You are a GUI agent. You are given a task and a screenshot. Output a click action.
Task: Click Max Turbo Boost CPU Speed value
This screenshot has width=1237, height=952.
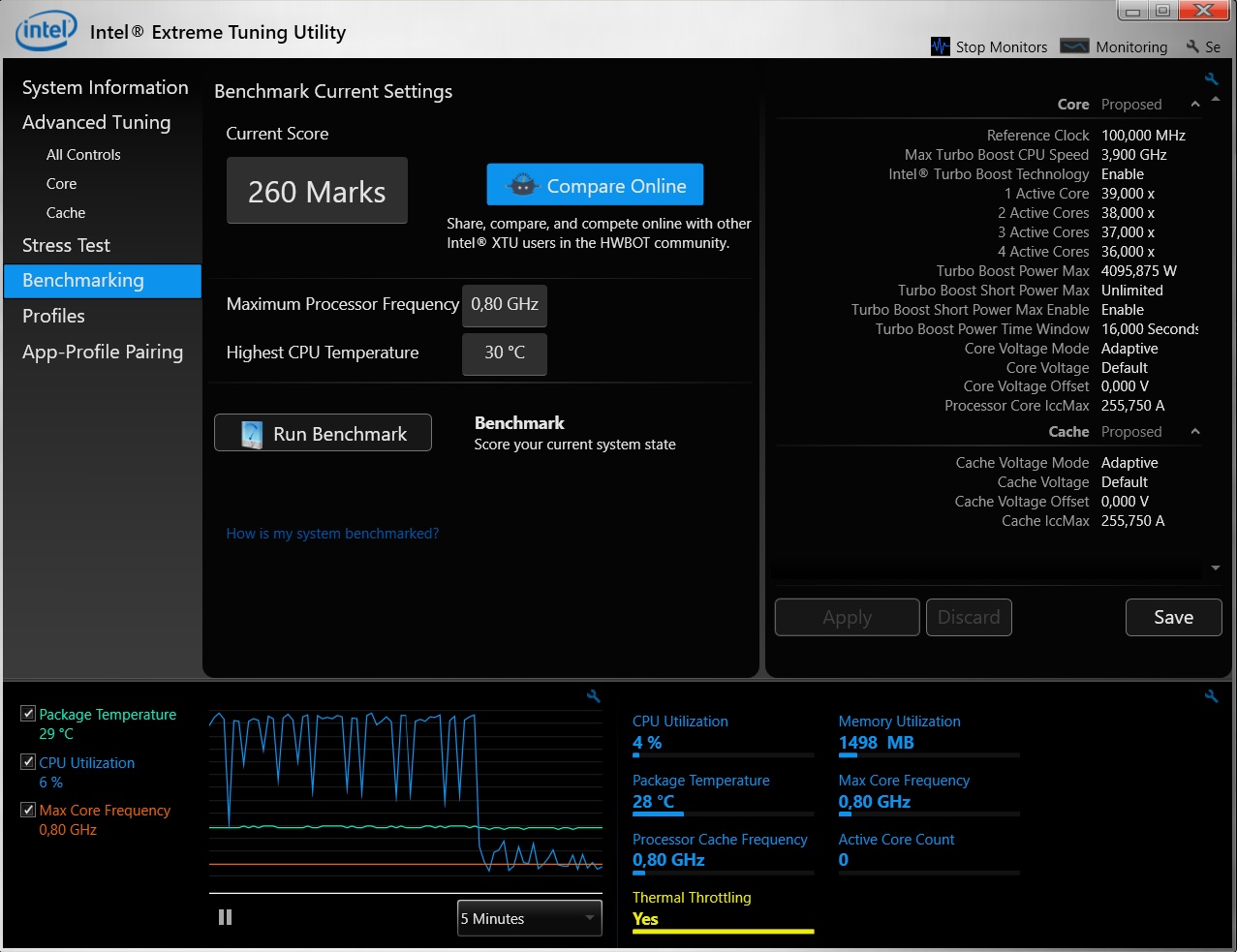pyautogui.click(x=1133, y=155)
